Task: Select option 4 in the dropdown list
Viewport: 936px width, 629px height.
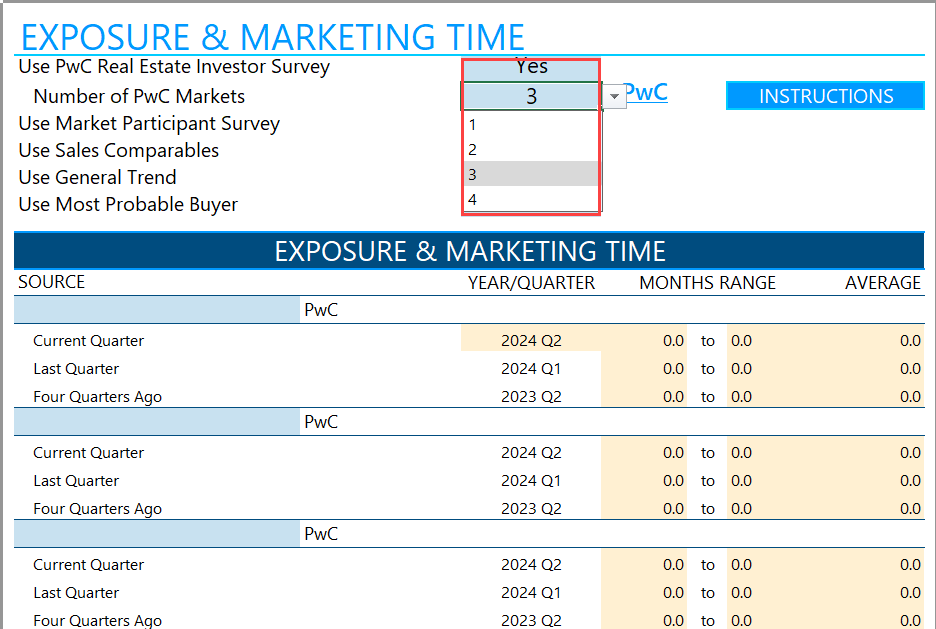Action: (532, 199)
